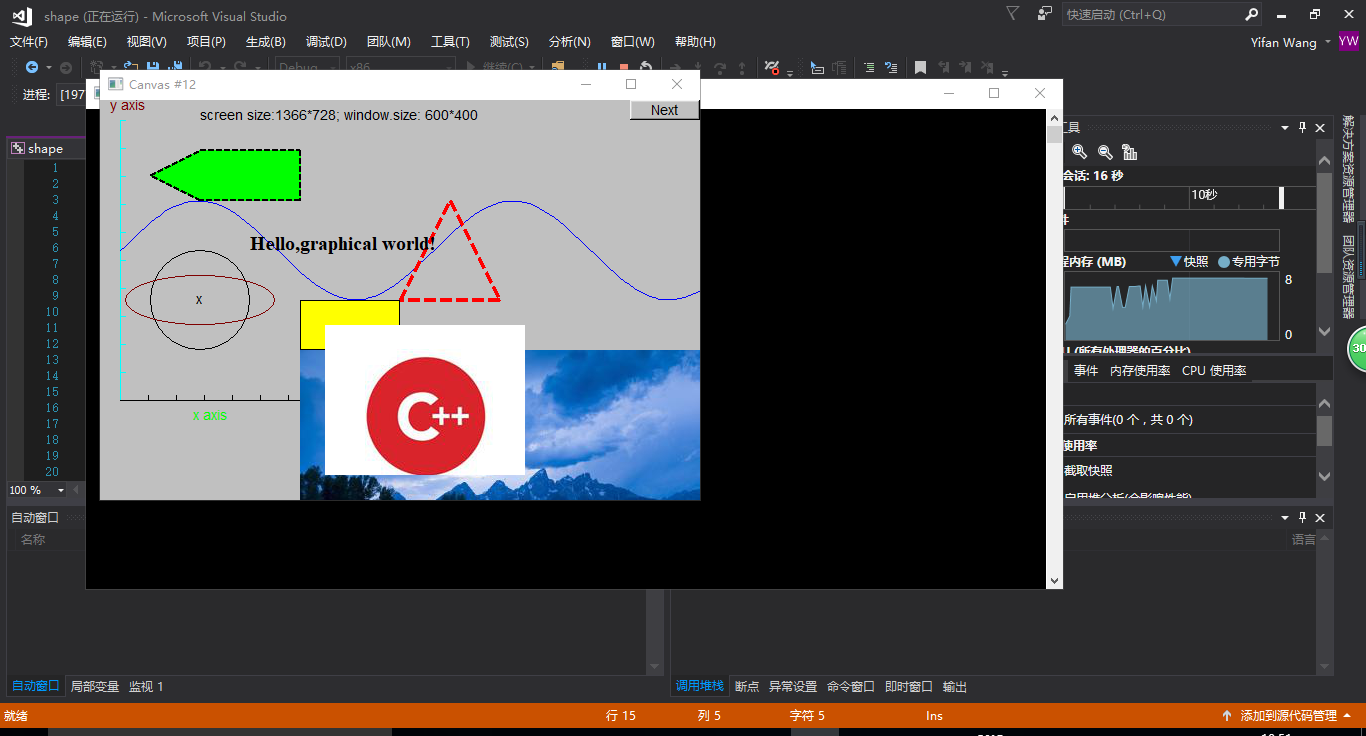Switch to the 内存使用率 tab
Viewport: 1366px width, 736px height.
[1140, 371]
